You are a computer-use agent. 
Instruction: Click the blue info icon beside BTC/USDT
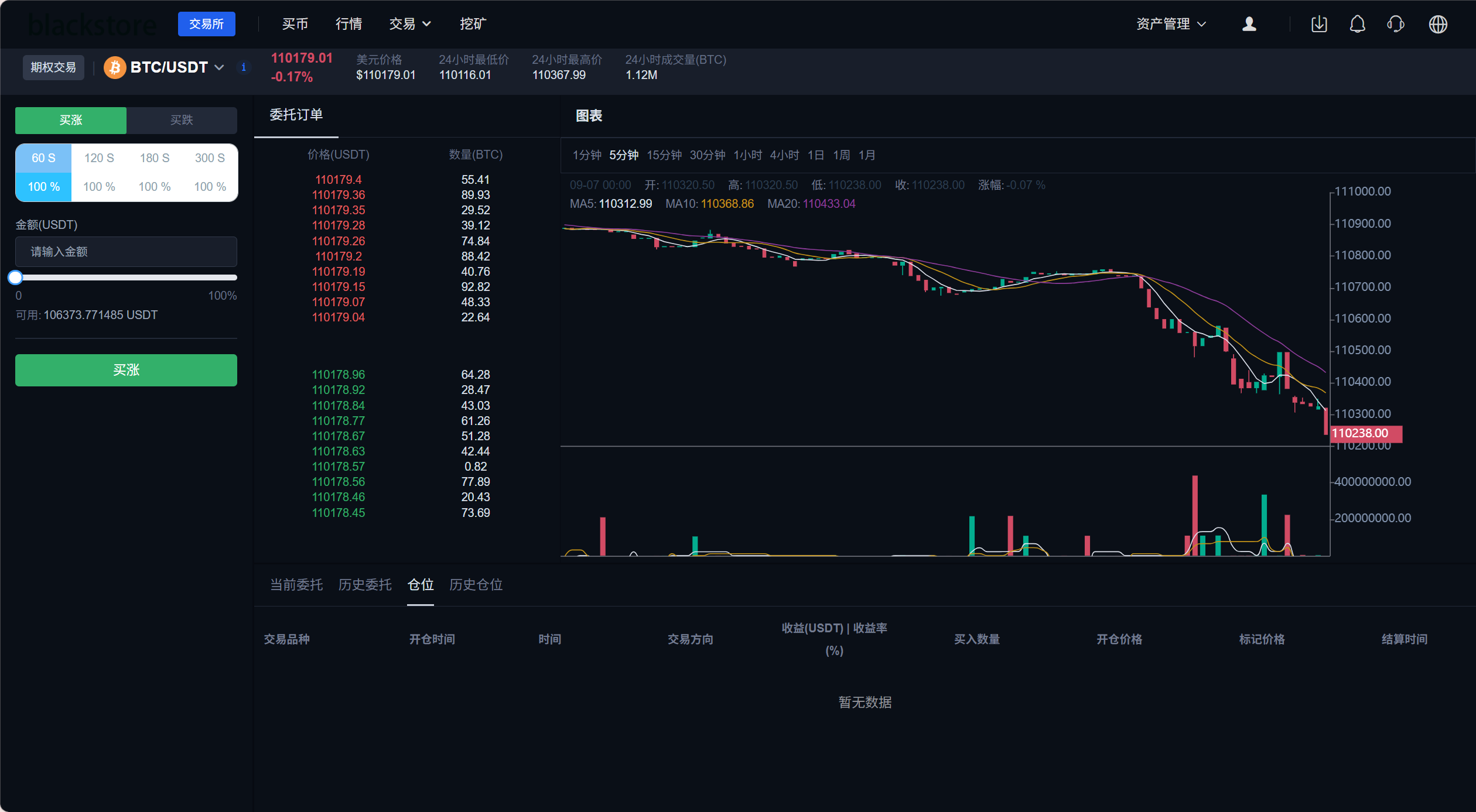244,67
